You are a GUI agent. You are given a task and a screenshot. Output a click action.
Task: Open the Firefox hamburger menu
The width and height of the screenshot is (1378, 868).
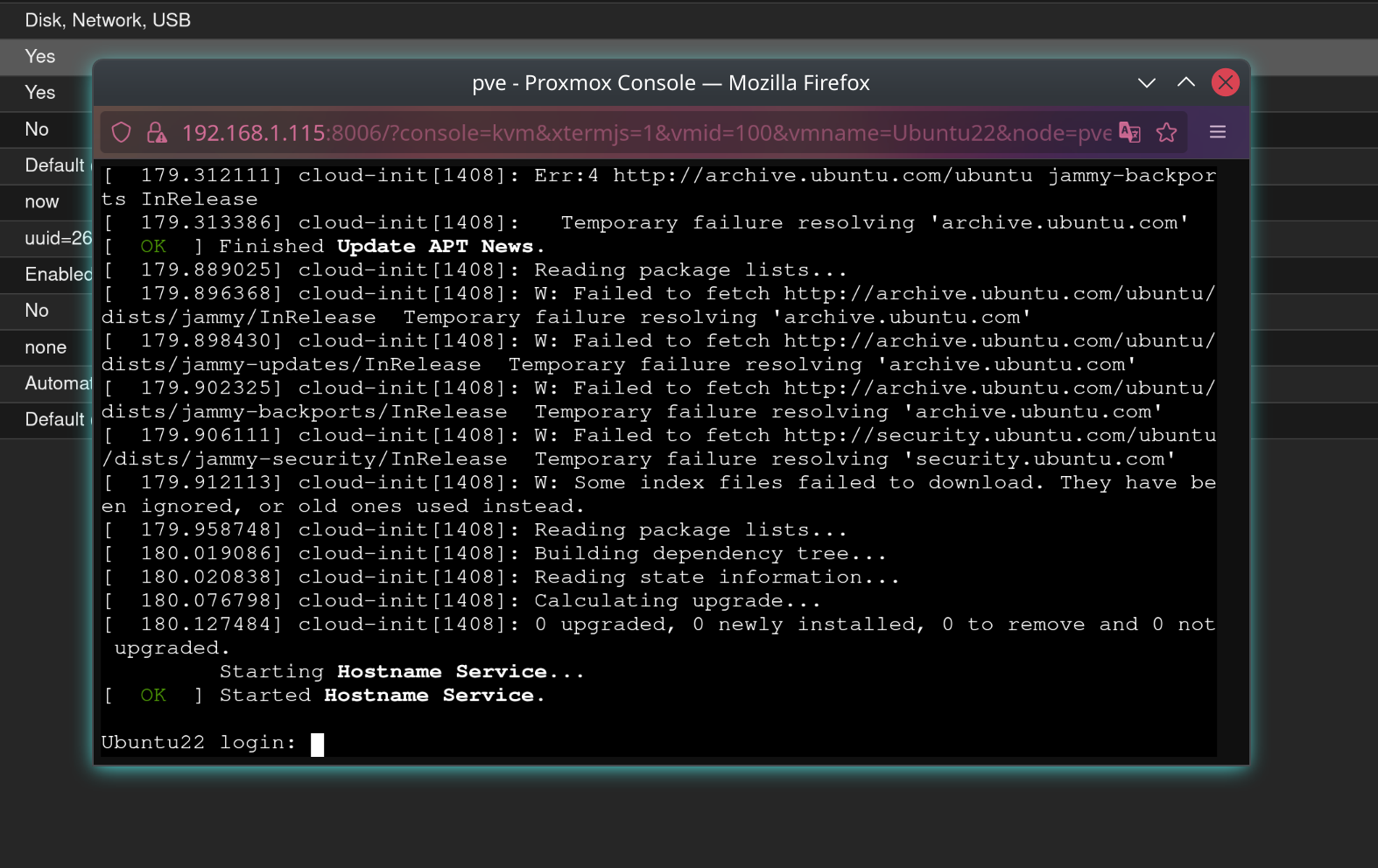click(1217, 132)
